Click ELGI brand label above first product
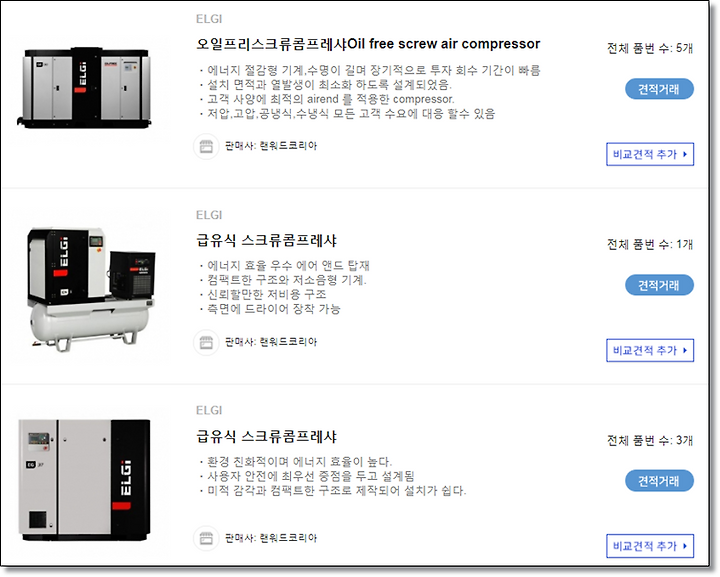This screenshot has height=577, width=720. [x=209, y=19]
